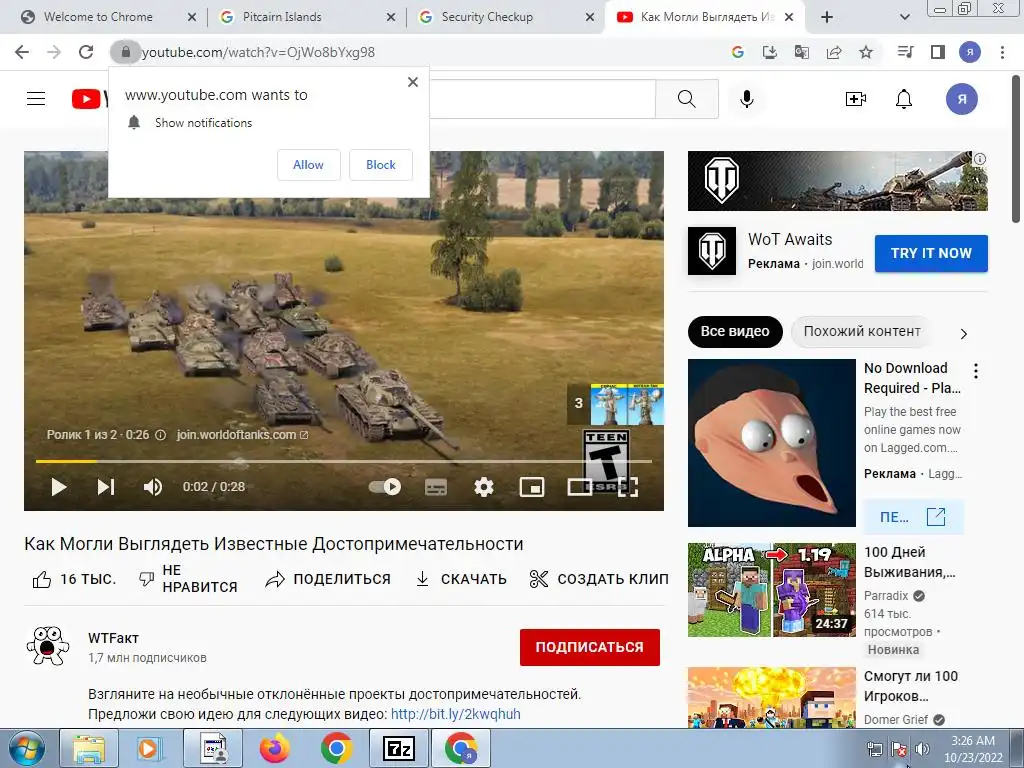Bookmark this page with the star icon

866,52
